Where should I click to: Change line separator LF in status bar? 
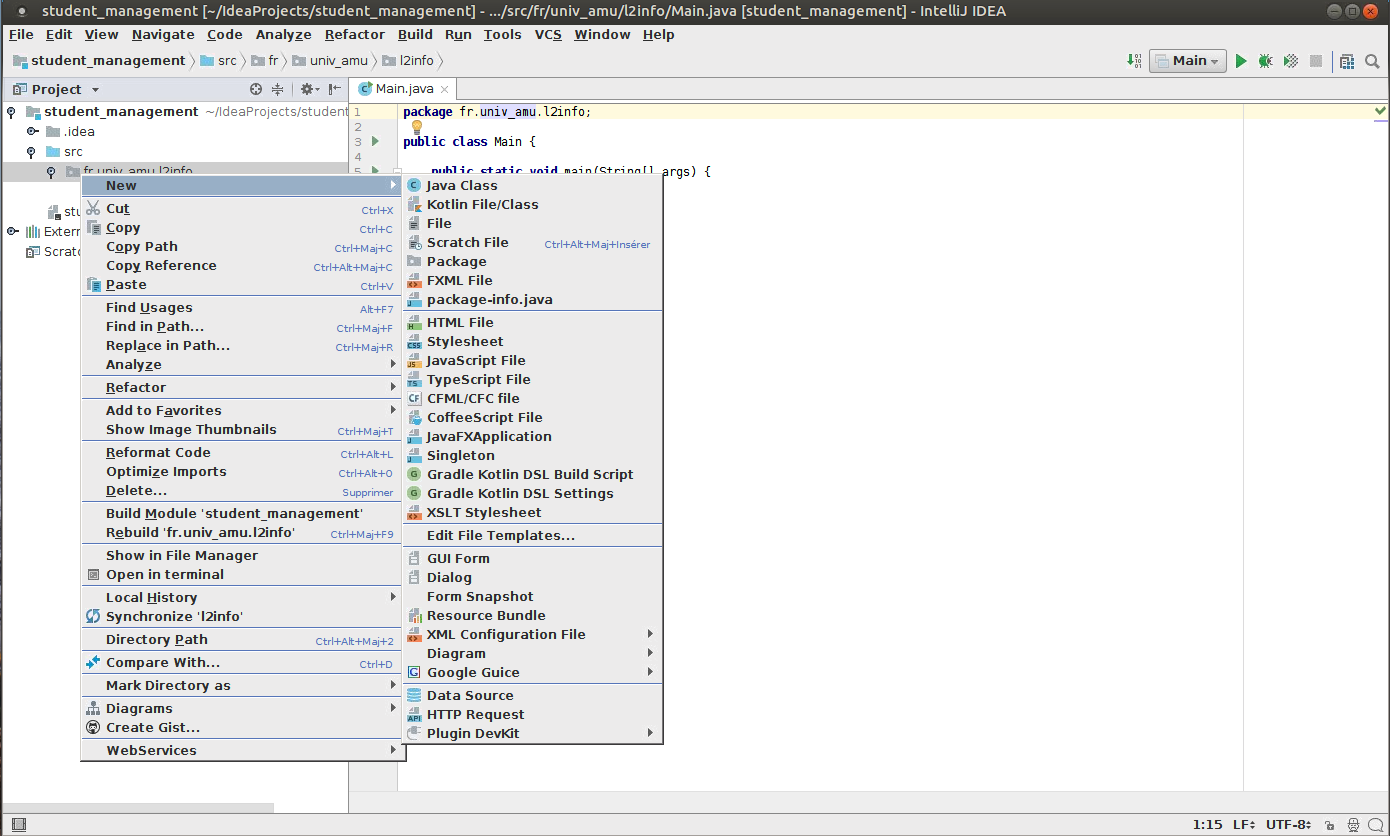click(x=1246, y=825)
